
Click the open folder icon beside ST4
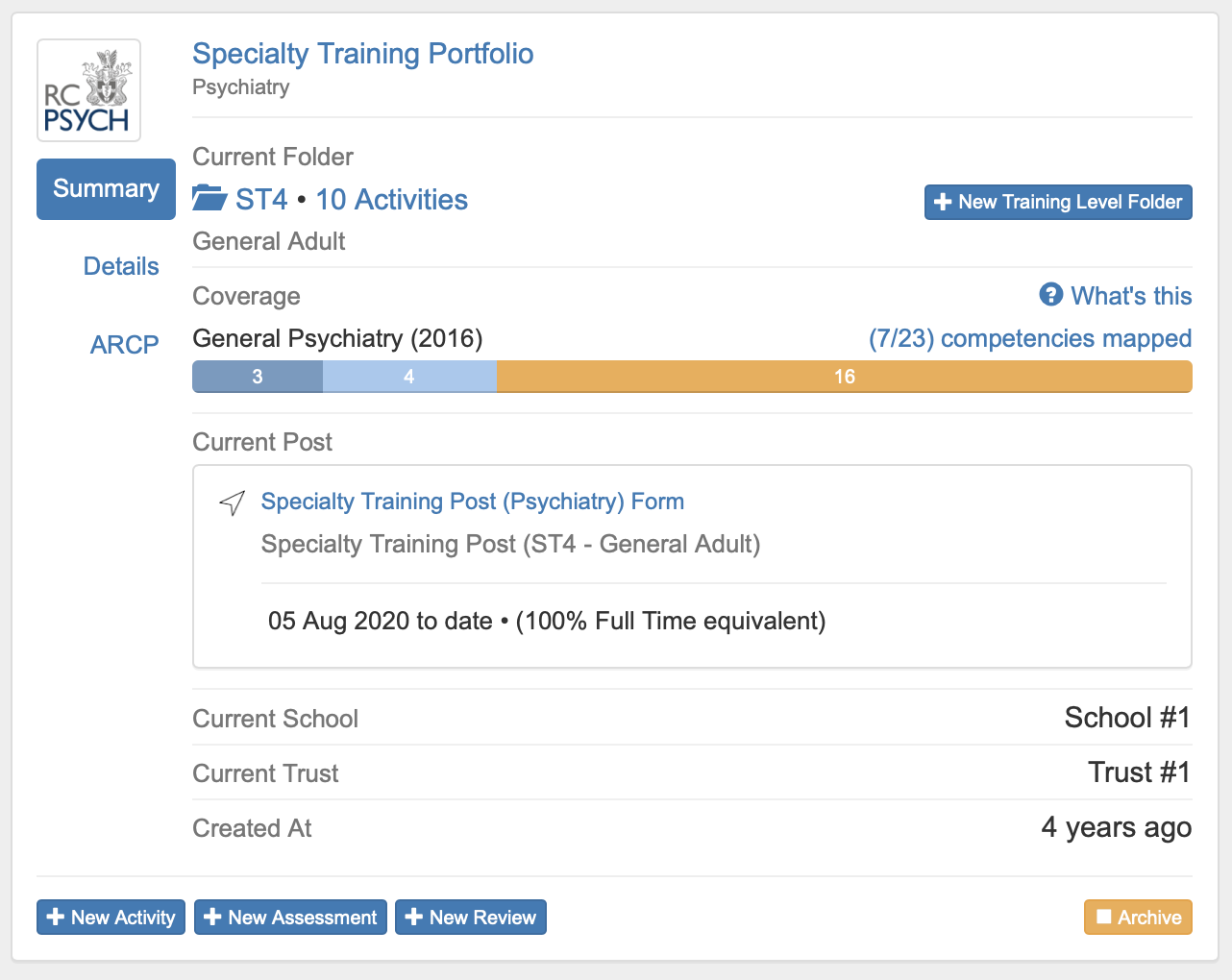(209, 199)
